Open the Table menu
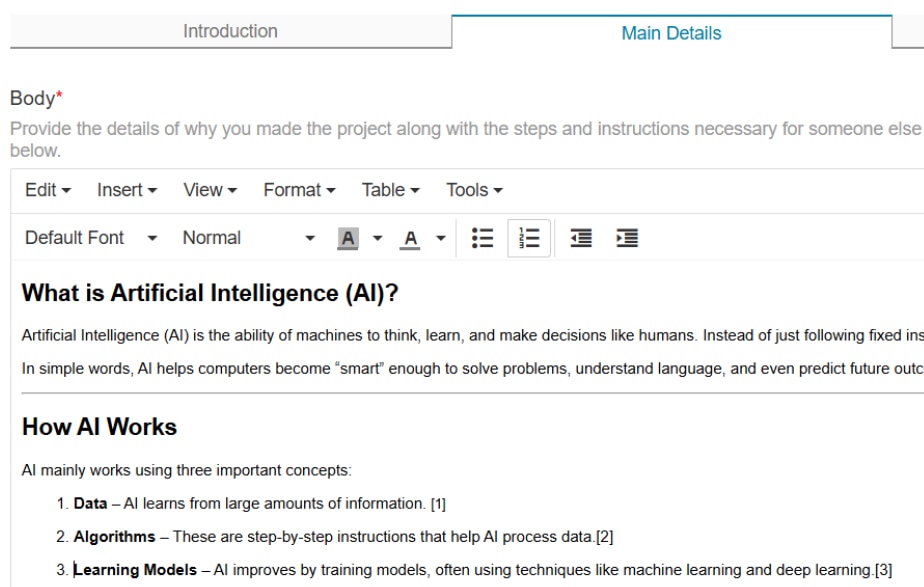The width and height of the screenshot is (924, 587). point(390,190)
